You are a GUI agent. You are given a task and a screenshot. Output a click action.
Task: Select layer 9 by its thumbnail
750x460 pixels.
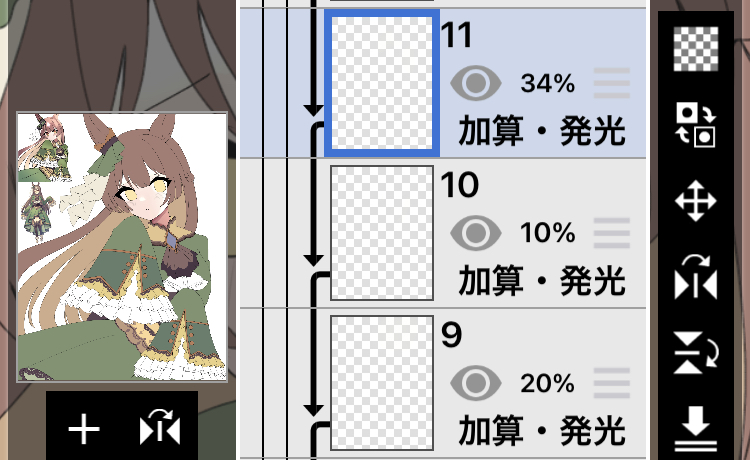382,383
